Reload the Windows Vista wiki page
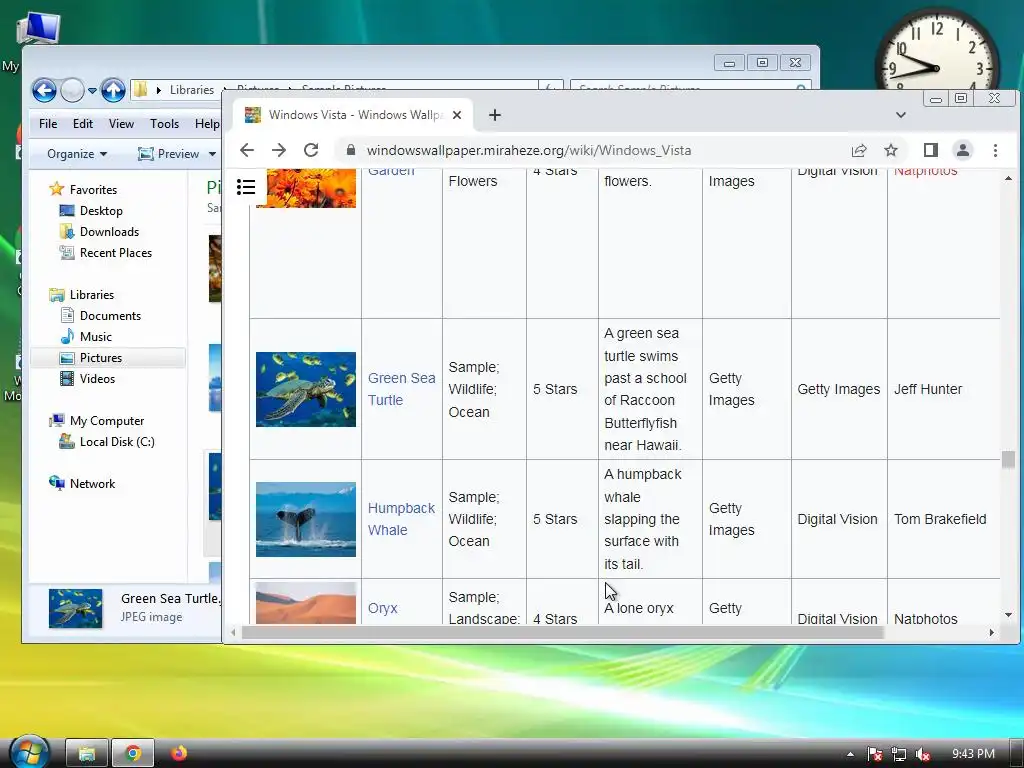The width and height of the screenshot is (1024, 768). point(311,150)
